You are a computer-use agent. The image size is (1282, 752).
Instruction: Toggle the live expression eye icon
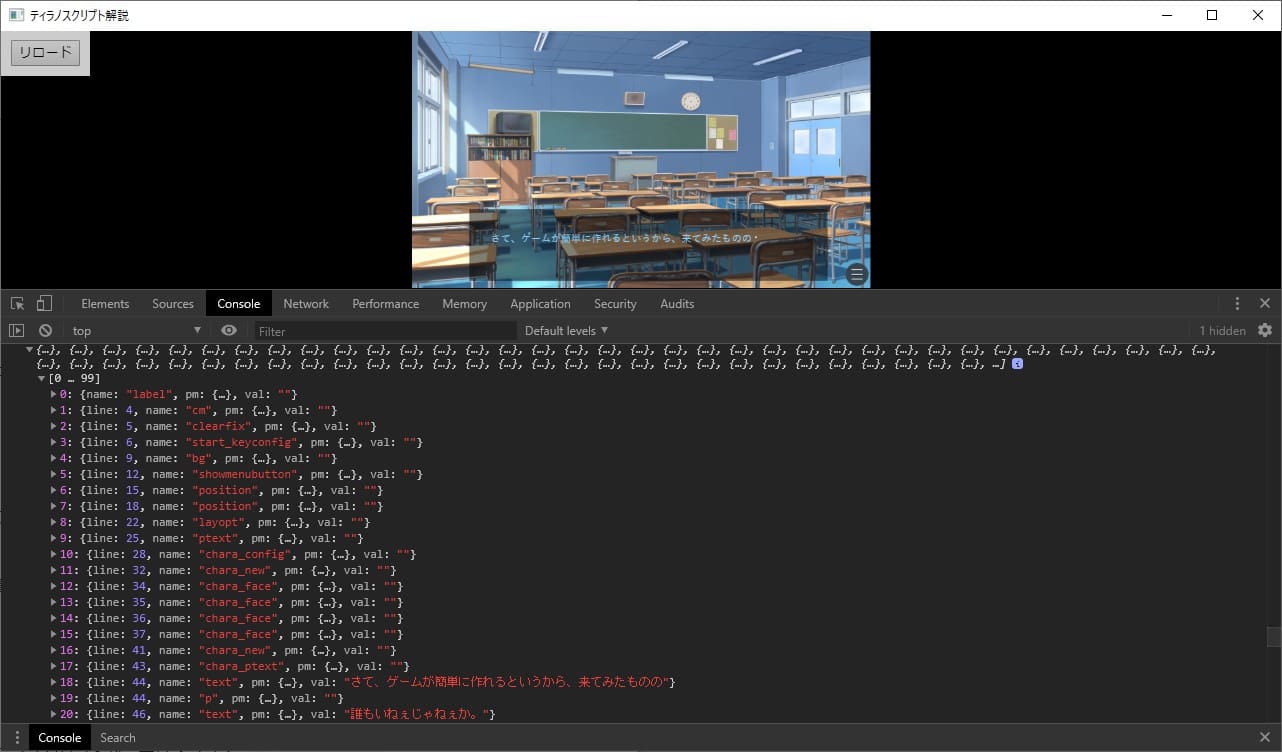pyautogui.click(x=229, y=331)
